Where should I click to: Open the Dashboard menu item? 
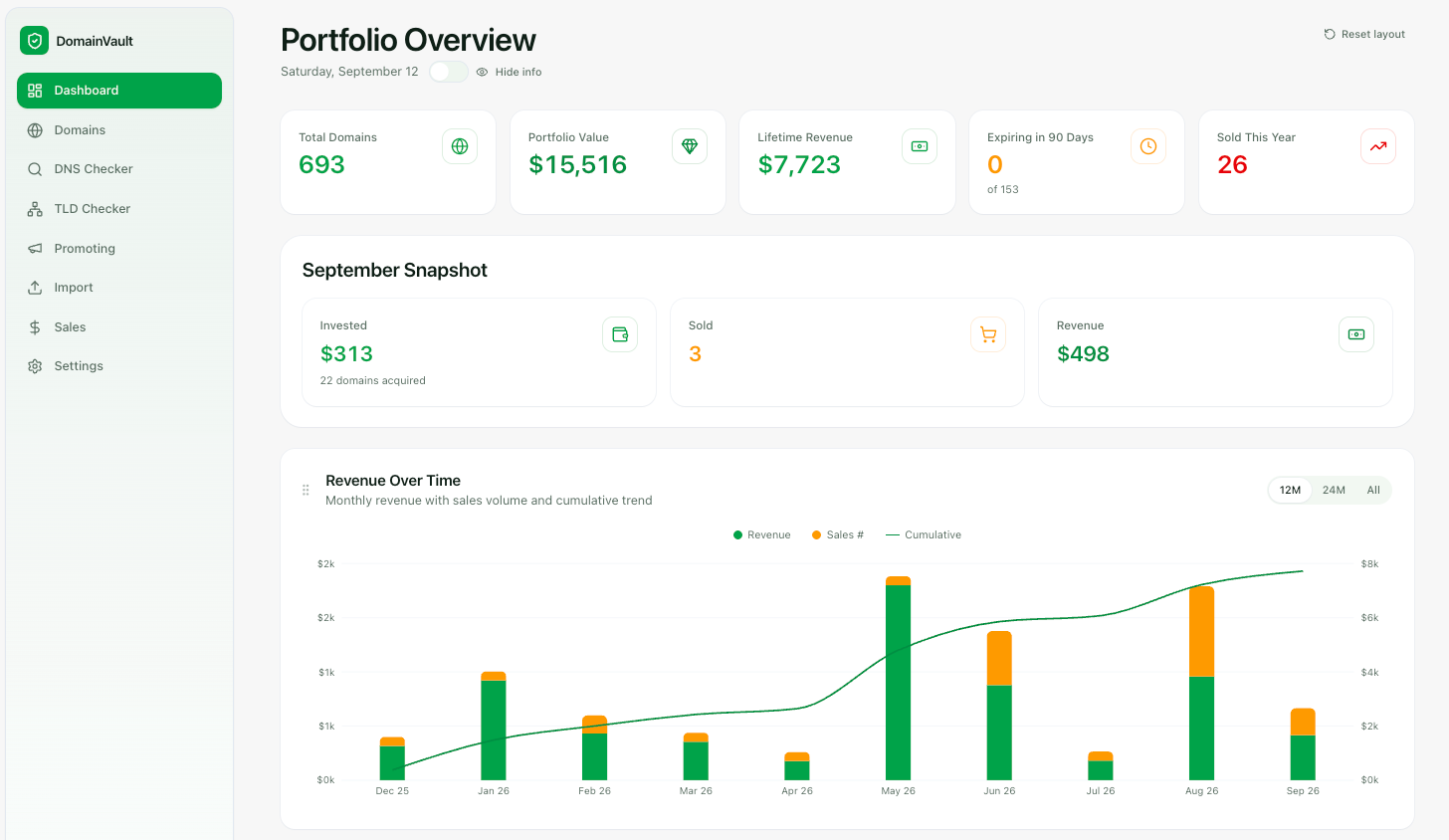pos(119,91)
